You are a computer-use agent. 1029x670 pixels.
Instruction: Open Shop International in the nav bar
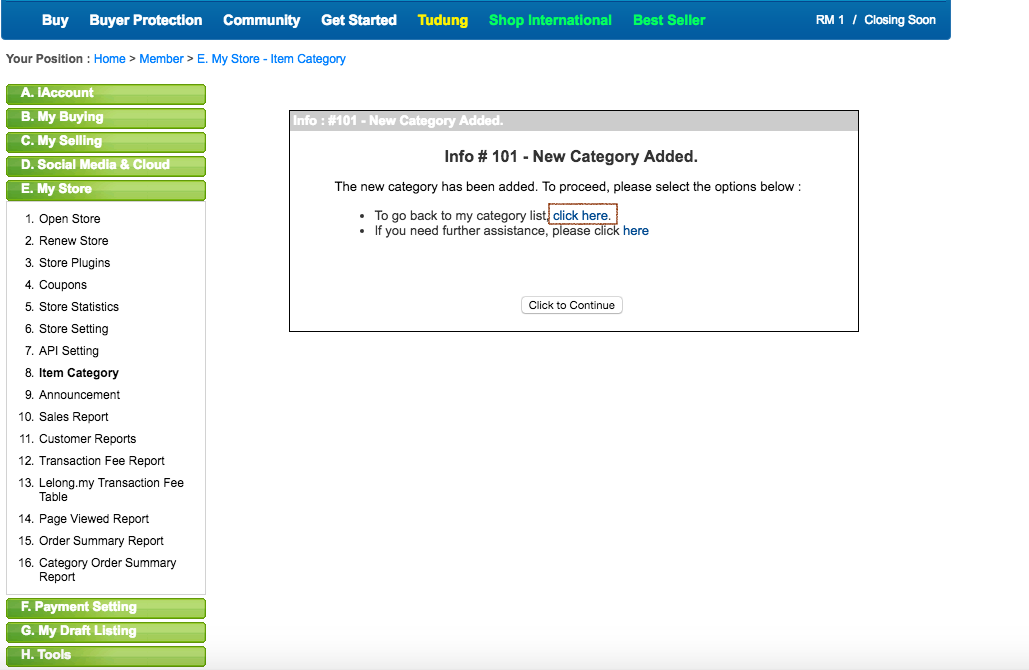tap(551, 20)
